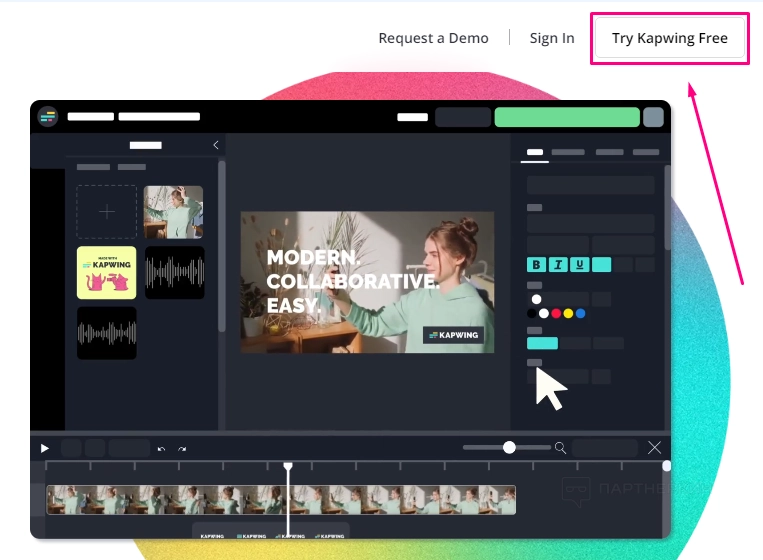Play the timeline with the play button

tap(45, 448)
